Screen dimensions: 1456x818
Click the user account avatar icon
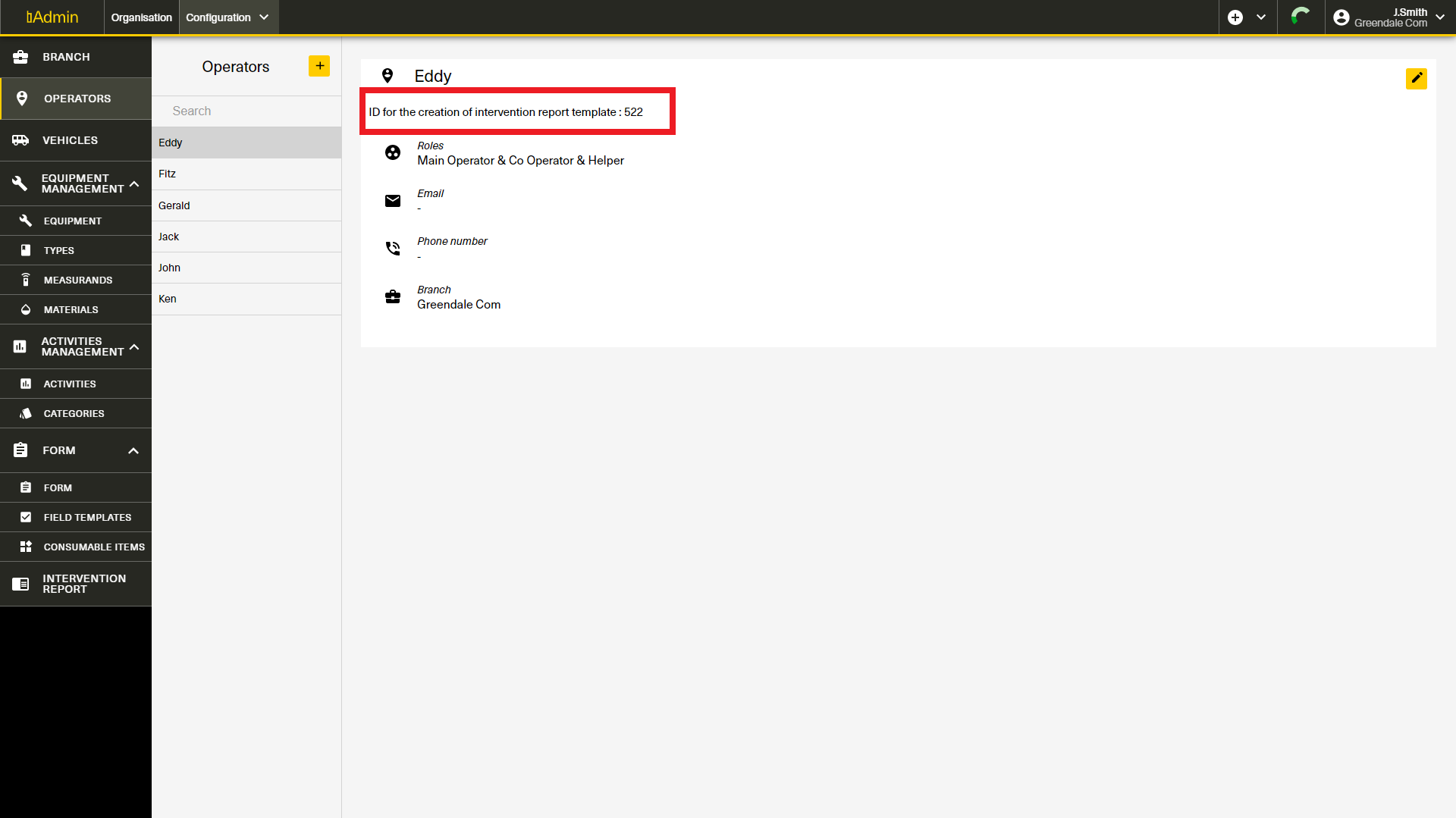tap(1341, 17)
